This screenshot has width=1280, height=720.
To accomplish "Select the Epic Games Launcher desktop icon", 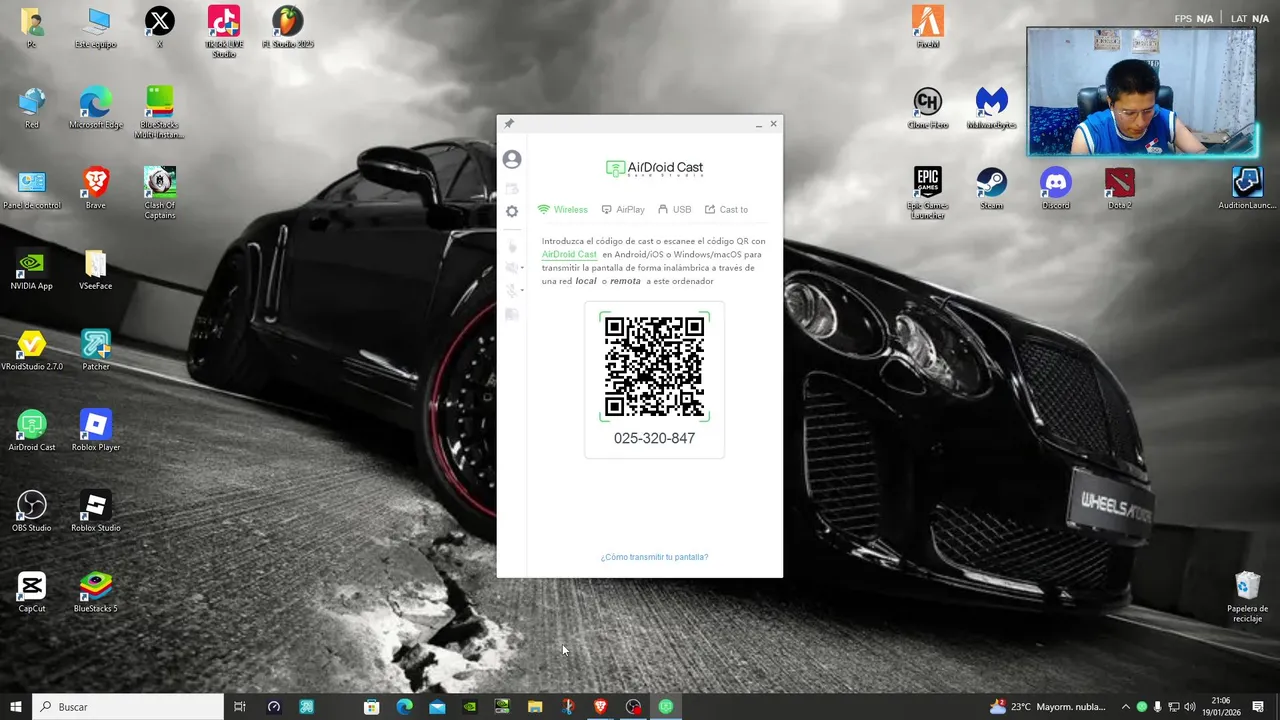I will click(x=928, y=193).
